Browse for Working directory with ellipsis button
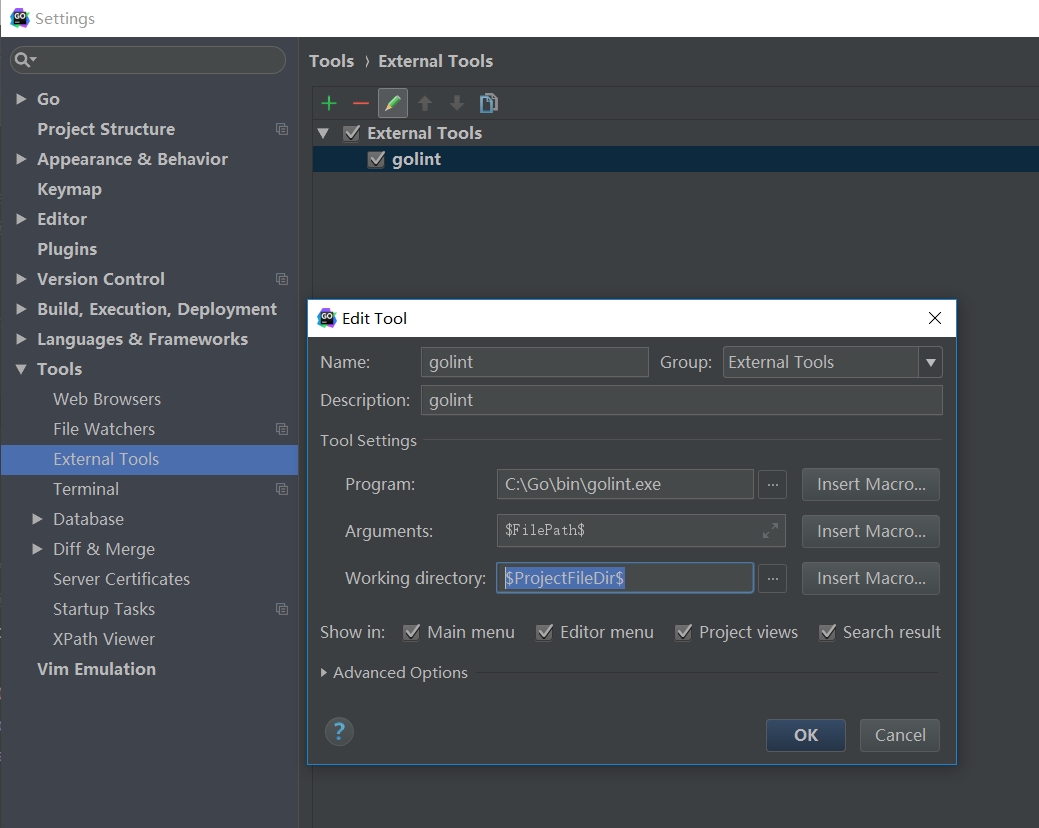This screenshot has height=828, width=1039. point(773,578)
